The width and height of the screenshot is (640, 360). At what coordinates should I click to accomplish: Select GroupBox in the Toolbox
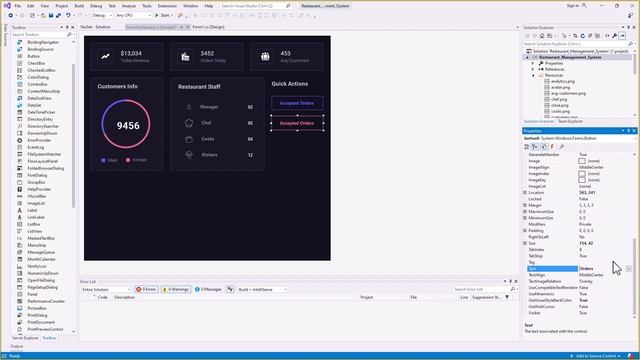[36, 182]
